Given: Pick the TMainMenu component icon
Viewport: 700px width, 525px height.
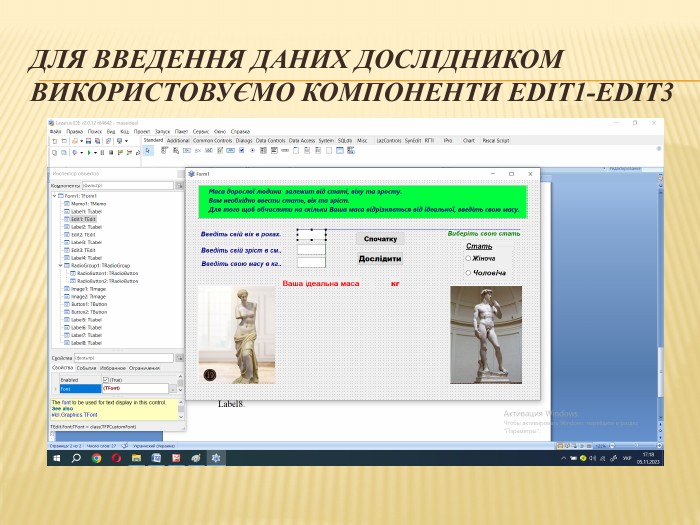Looking at the screenshot, I should [164, 151].
